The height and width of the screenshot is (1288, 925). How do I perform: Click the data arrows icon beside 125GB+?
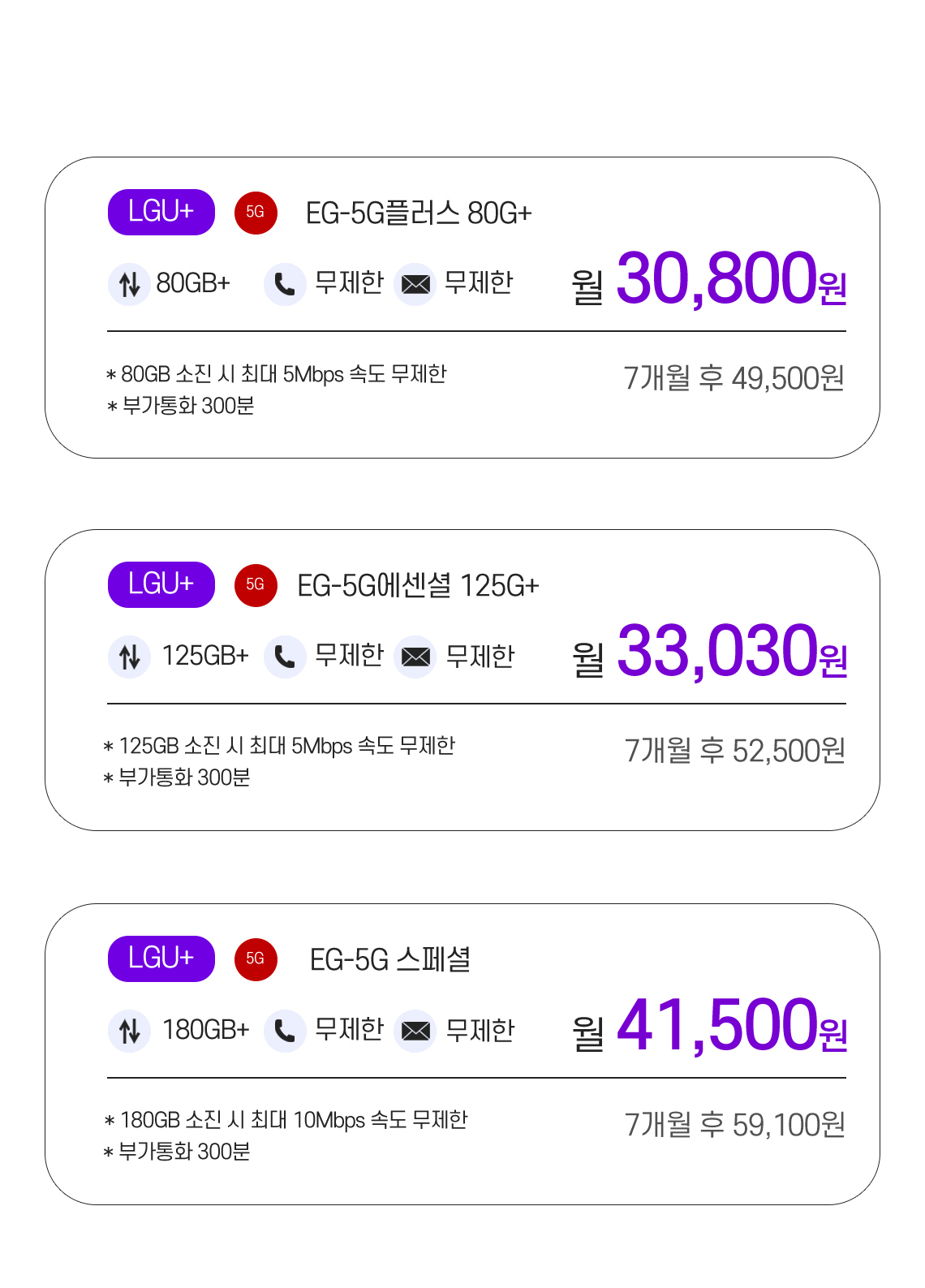point(129,657)
